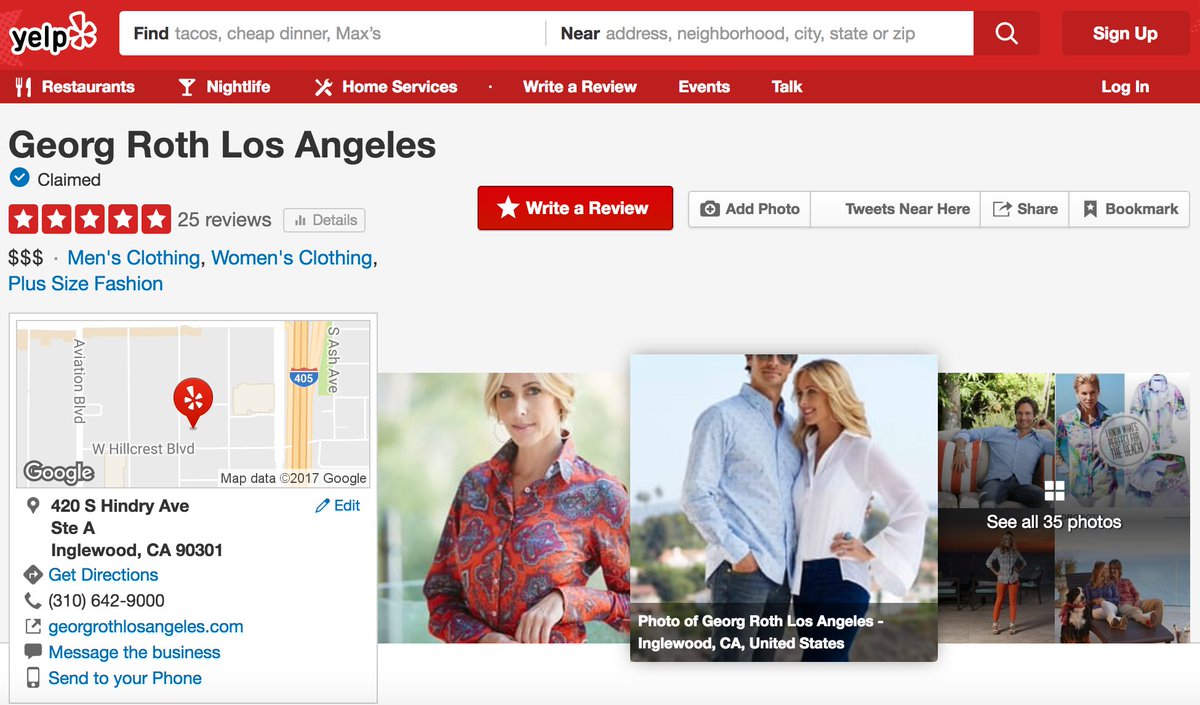Click the grid icon above See all 35 photos
This screenshot has width=1200, height=705.
[1054, 491]
